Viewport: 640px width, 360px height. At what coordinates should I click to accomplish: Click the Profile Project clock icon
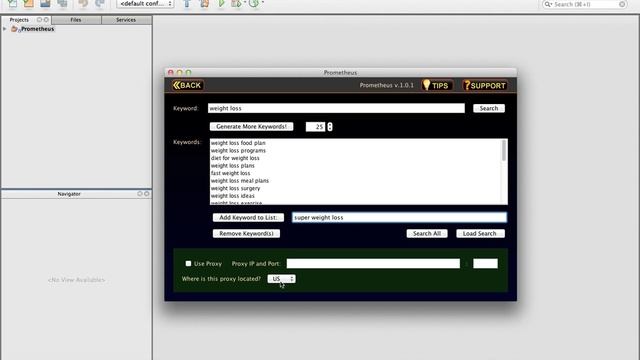click(254, 4)
